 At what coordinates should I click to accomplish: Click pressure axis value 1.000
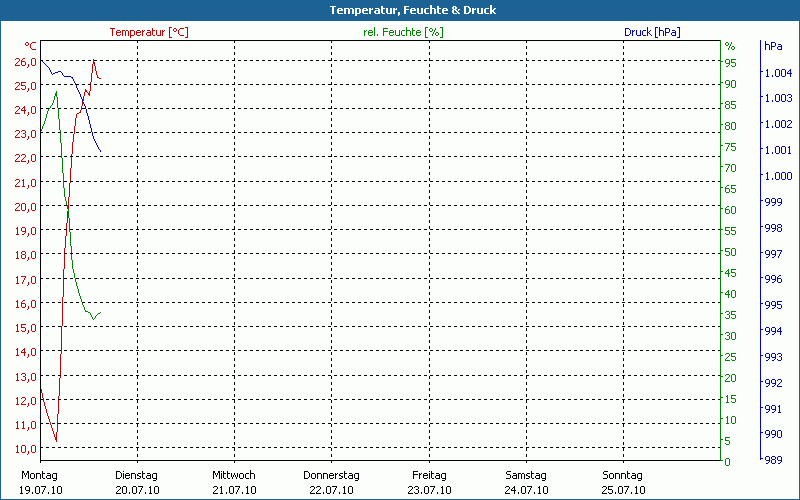click(x=778, y=176)
